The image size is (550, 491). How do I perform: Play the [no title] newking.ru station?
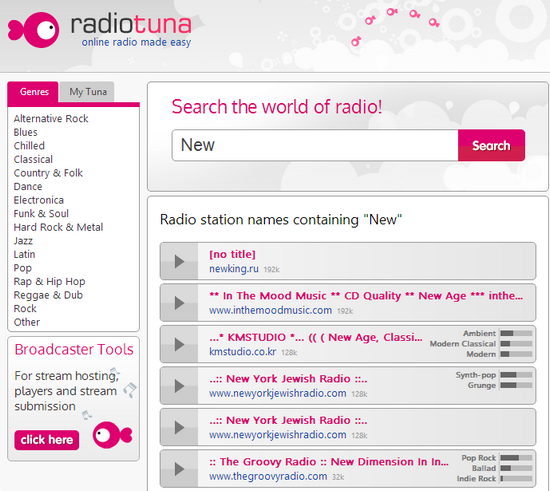pyautogui.click(x=179, y=261)
